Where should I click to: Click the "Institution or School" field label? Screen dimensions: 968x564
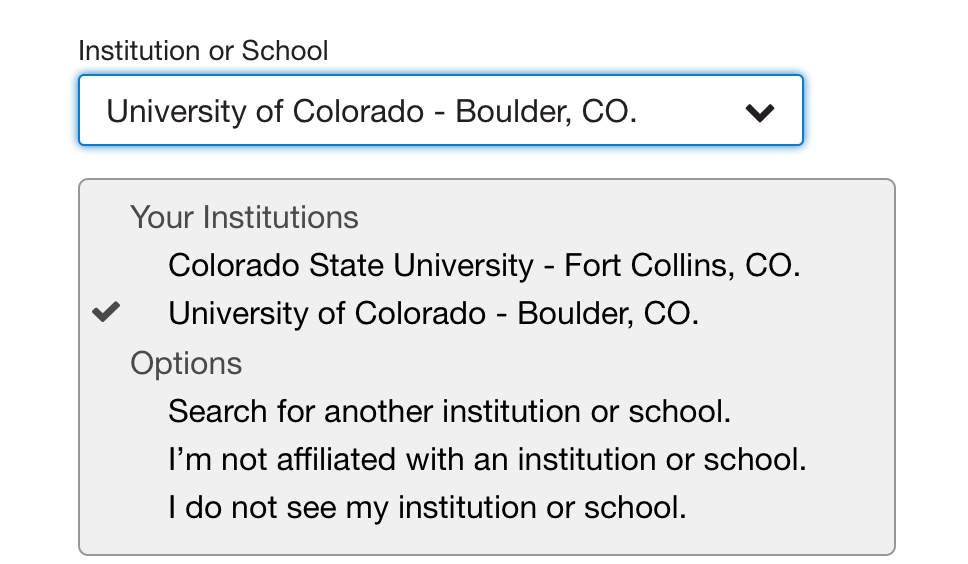click(203, 50)
